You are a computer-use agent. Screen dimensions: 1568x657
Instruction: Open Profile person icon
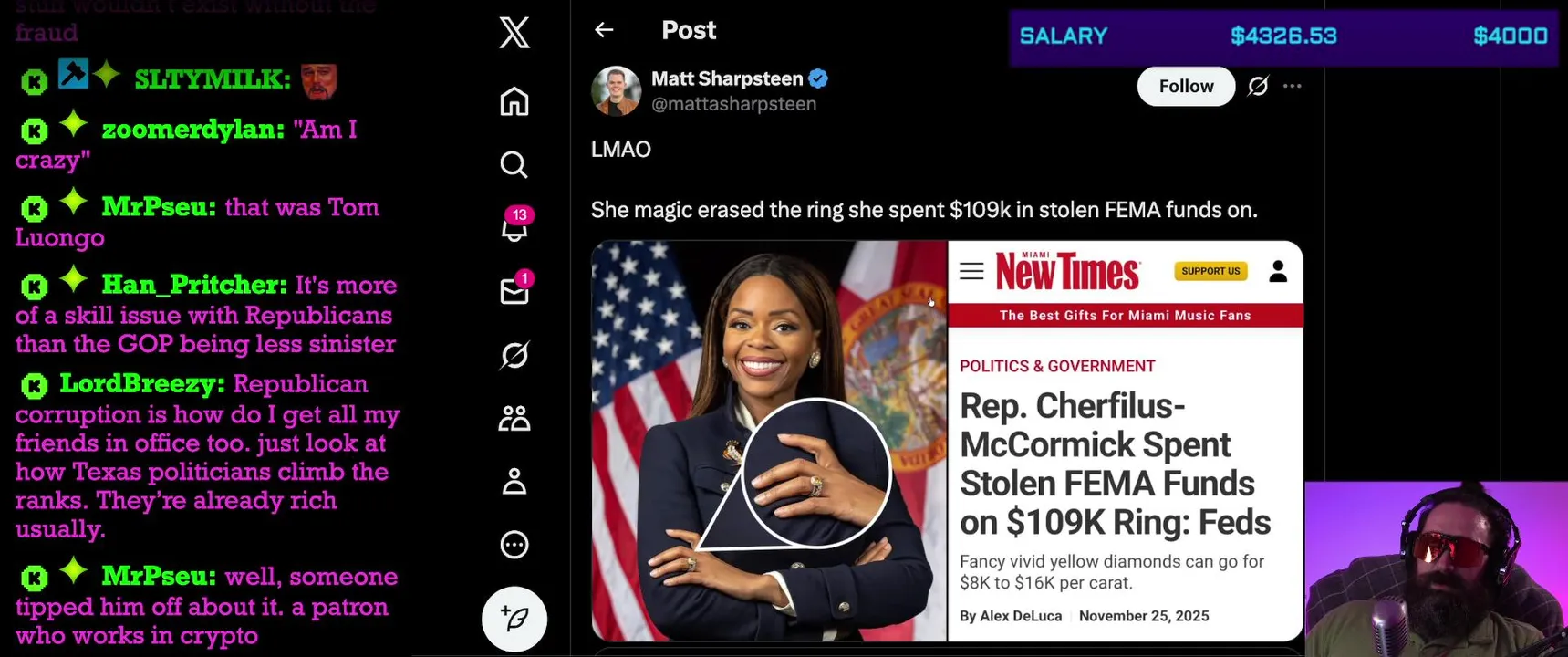514,481
